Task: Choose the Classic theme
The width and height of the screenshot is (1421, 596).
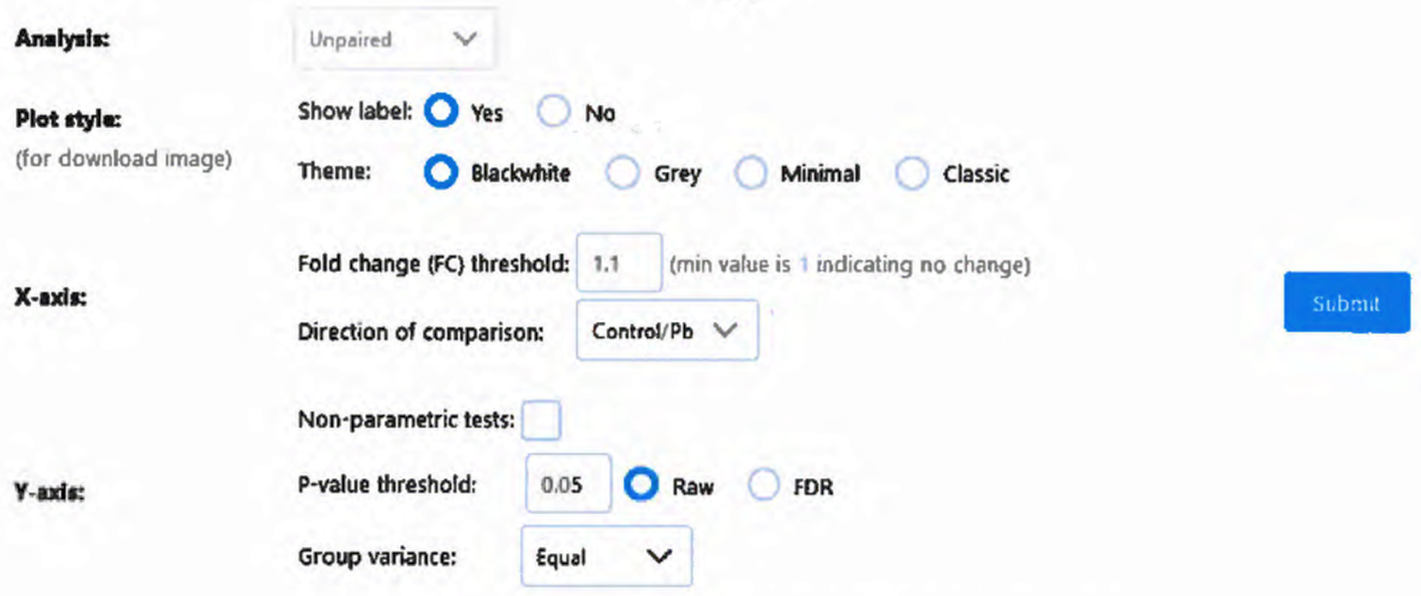Action: point(912,174)
